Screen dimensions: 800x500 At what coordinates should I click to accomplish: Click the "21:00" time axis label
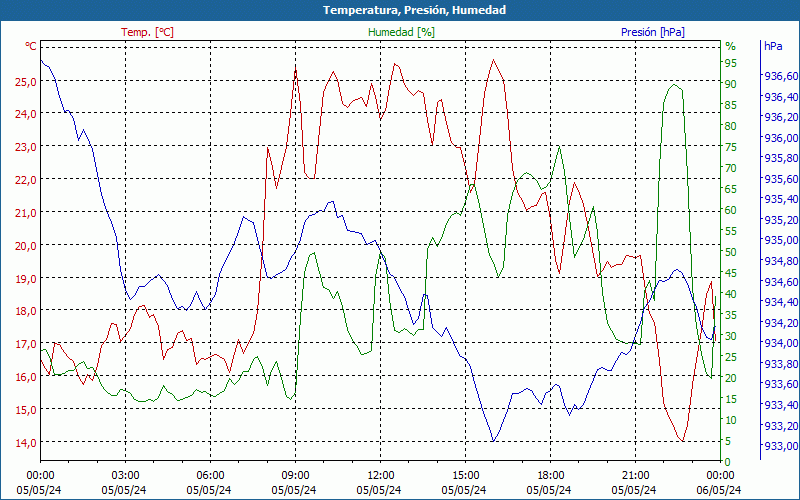click(x=634, y=476)
